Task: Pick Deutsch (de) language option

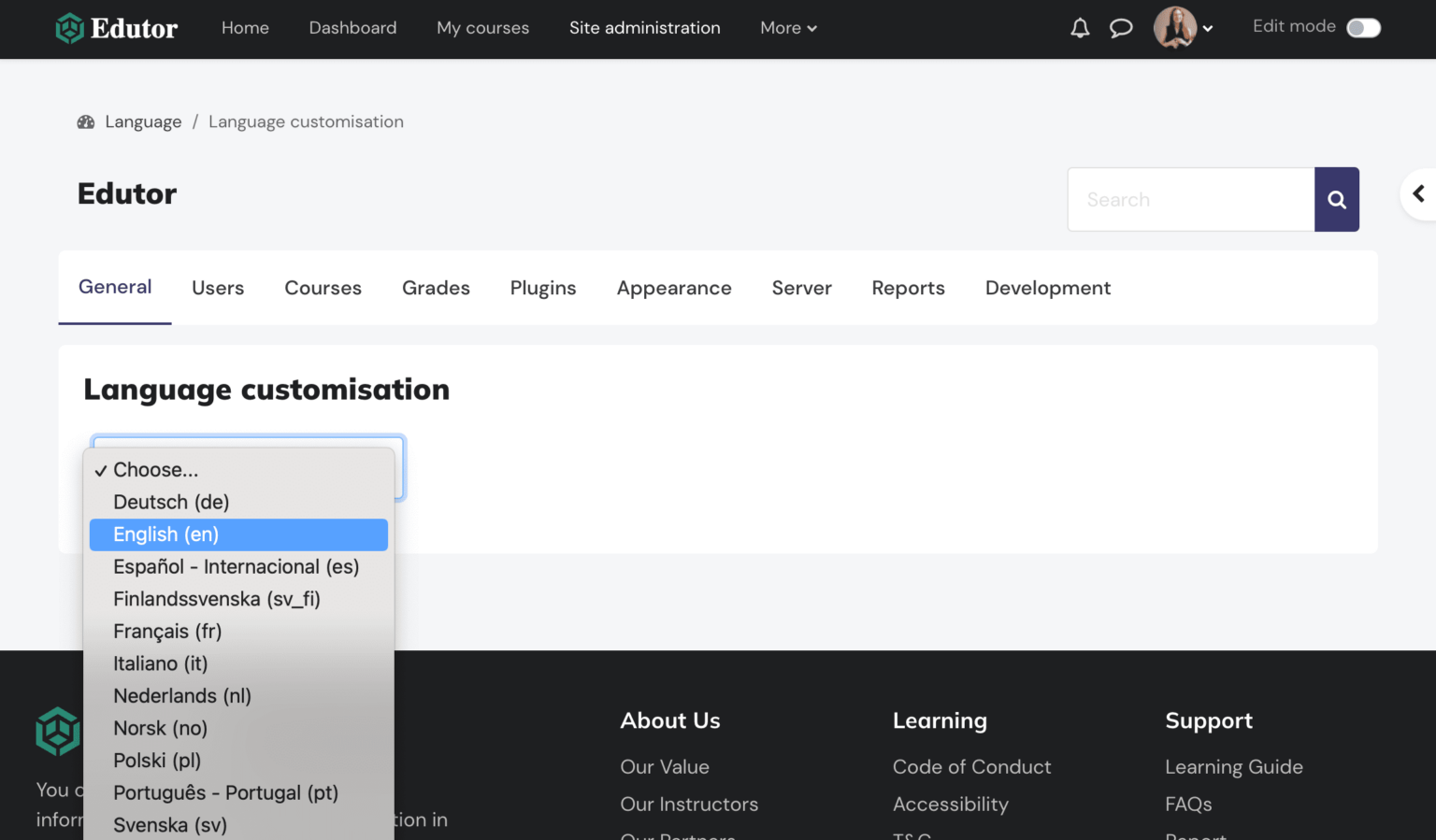Action: 171,503
